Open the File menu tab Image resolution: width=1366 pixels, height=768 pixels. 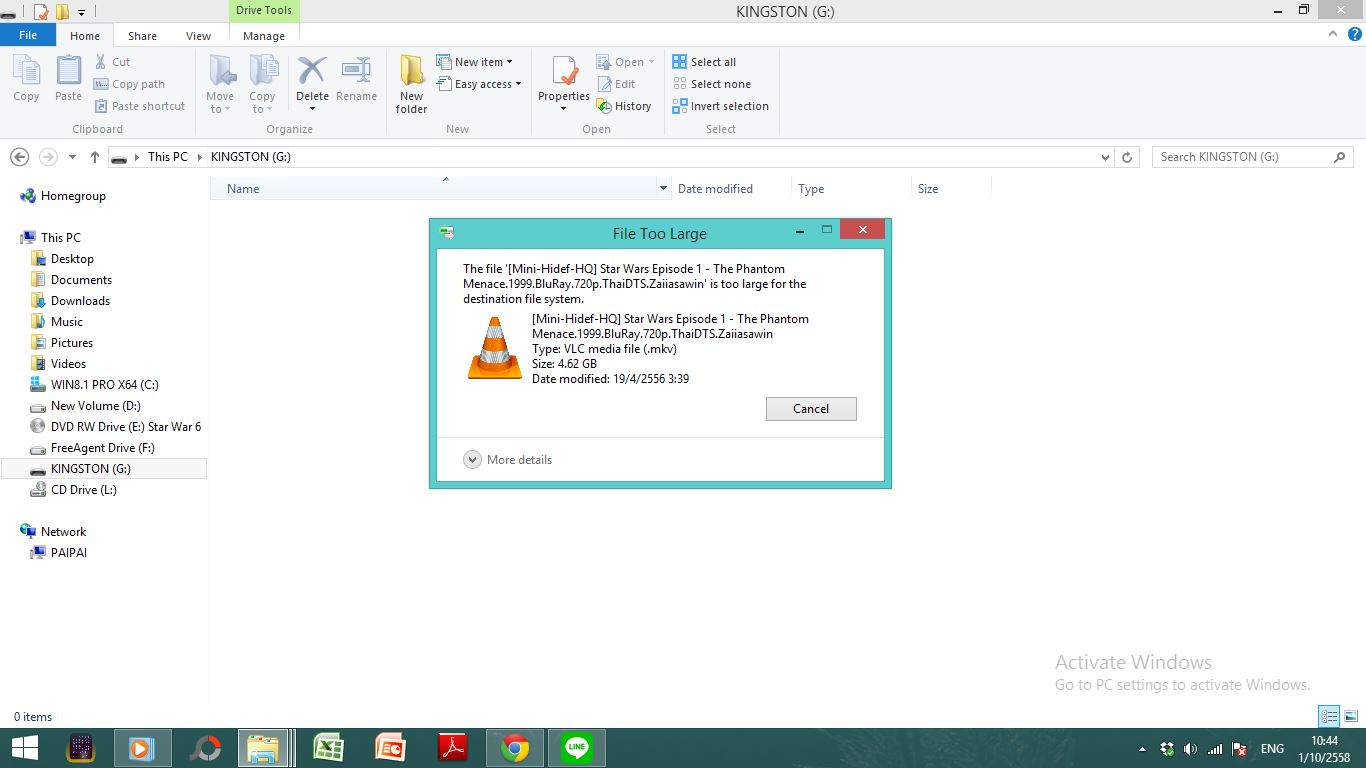pyautogui.click(x=28, y=35)
